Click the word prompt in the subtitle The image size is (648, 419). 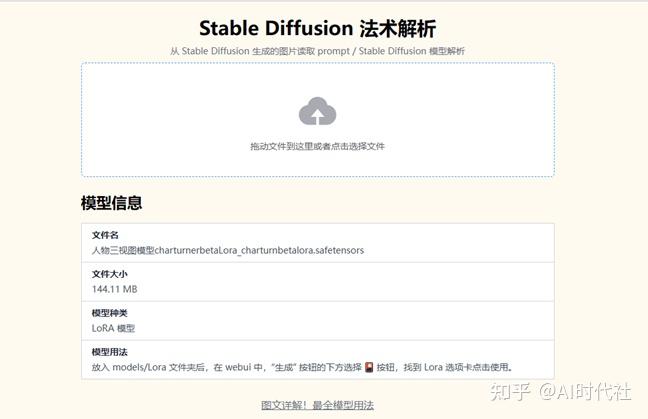tap(333, 51)
